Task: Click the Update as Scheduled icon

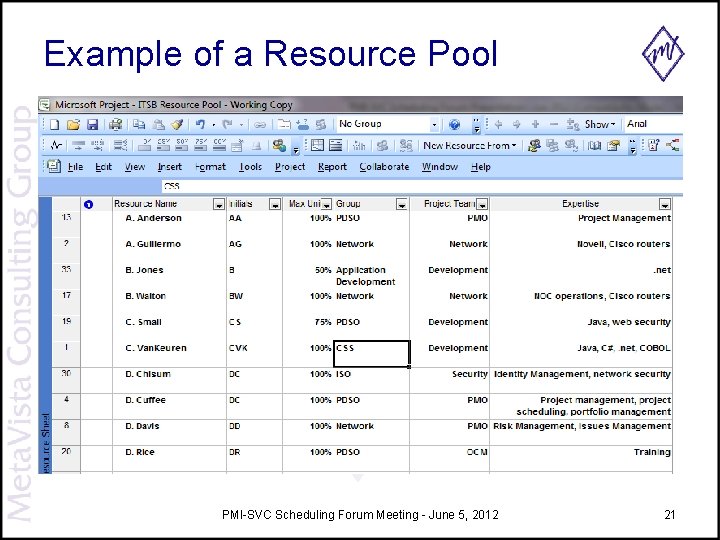Action: 79,146
